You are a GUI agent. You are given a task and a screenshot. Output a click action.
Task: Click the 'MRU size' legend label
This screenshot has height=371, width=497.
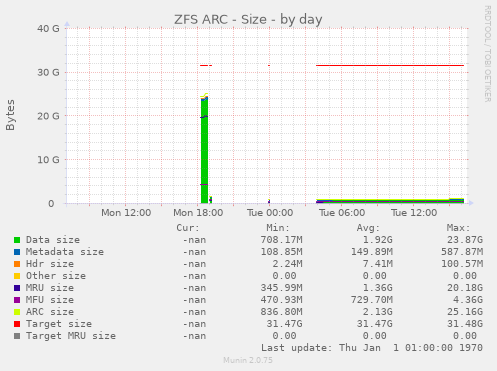(x=50, y=288)
